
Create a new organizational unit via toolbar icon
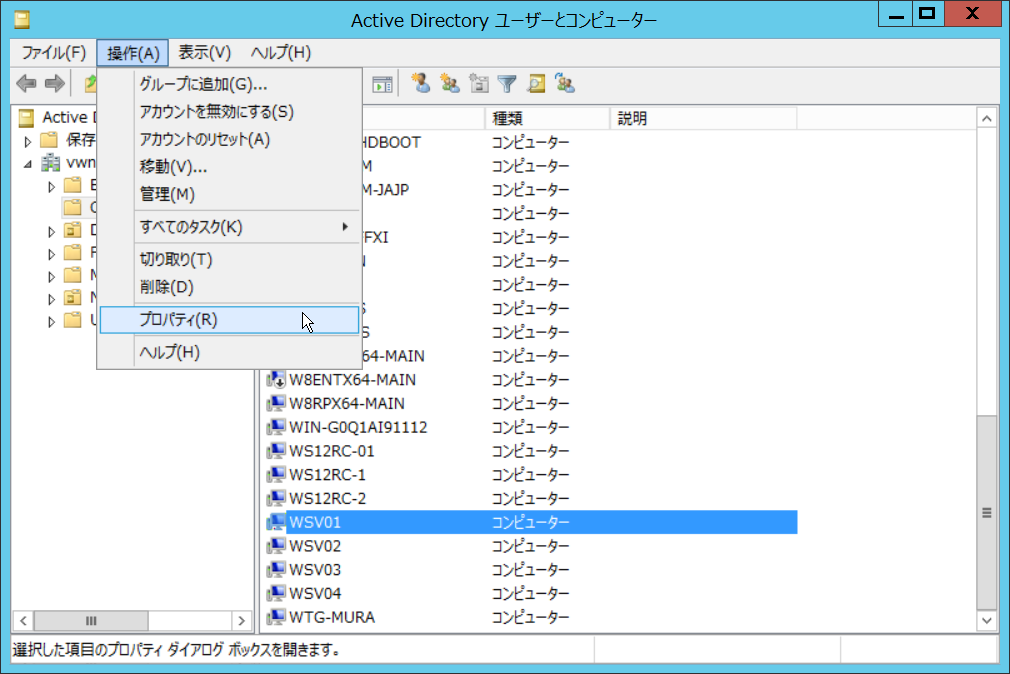(x=479, y=83)
